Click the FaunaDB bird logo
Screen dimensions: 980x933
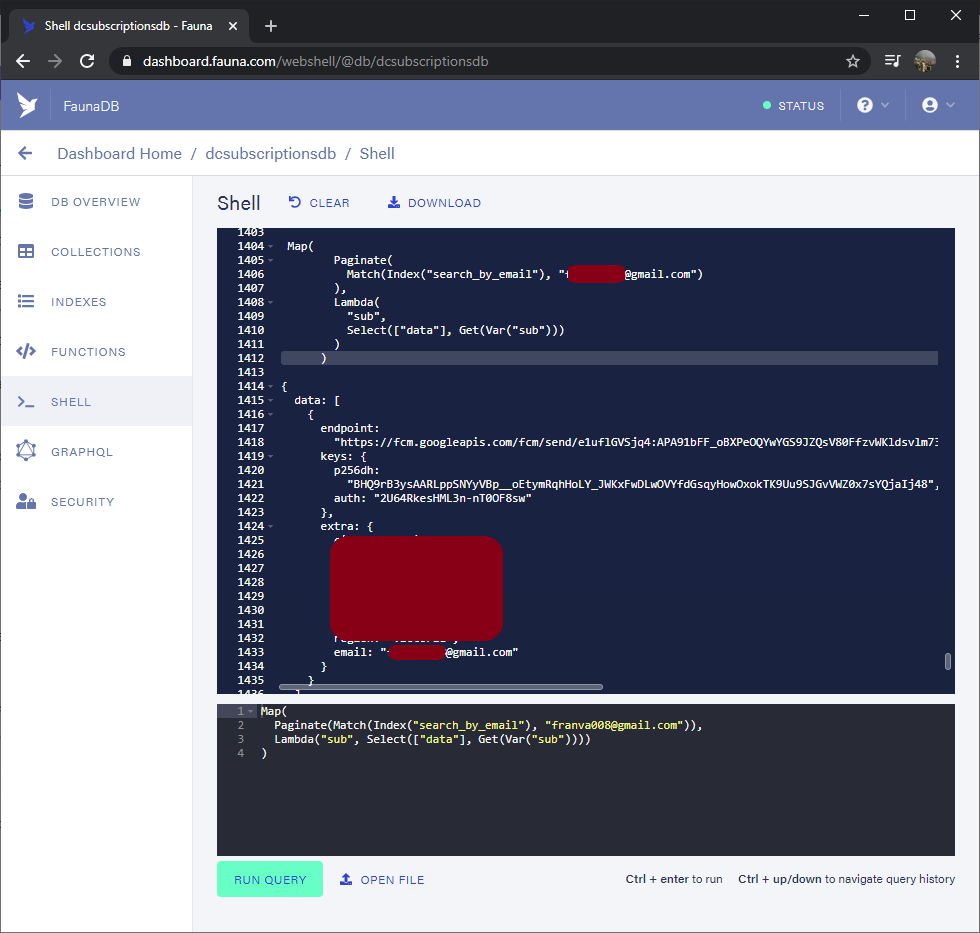27,105
